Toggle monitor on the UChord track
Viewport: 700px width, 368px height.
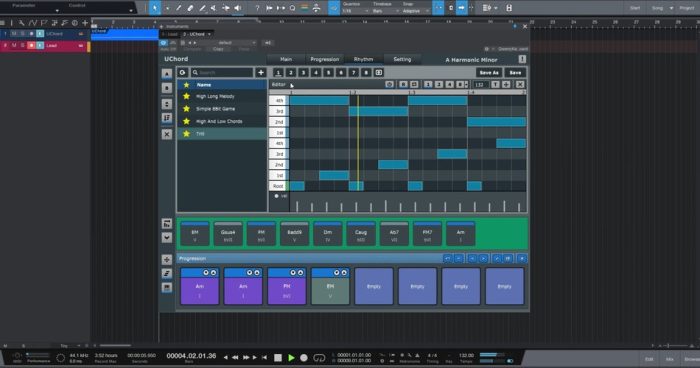(40, 33)
